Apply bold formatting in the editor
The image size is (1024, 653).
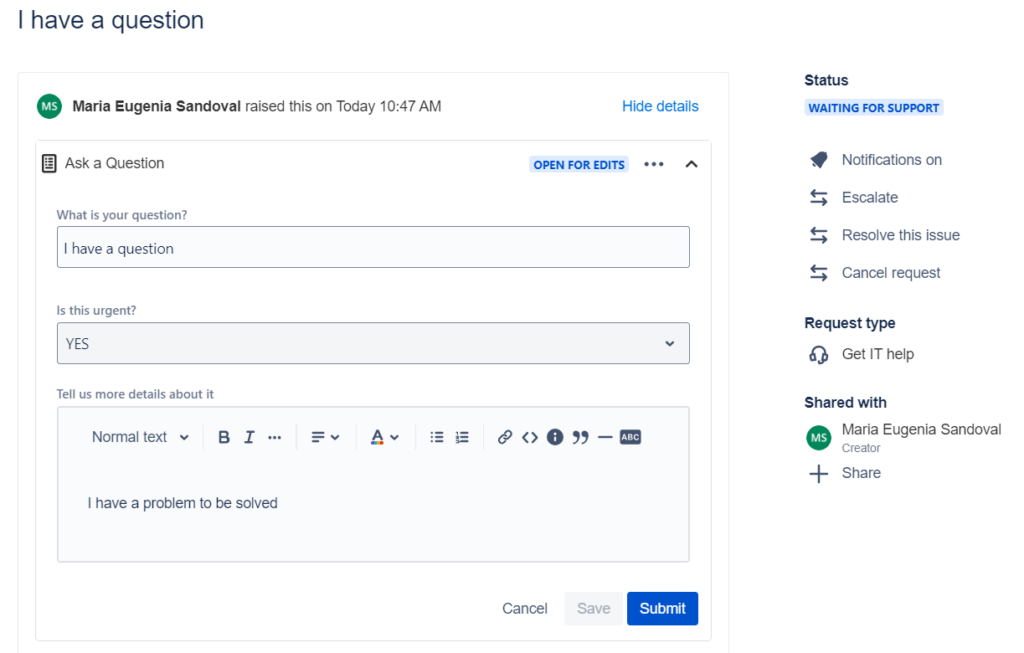click(x=224, y=436)
